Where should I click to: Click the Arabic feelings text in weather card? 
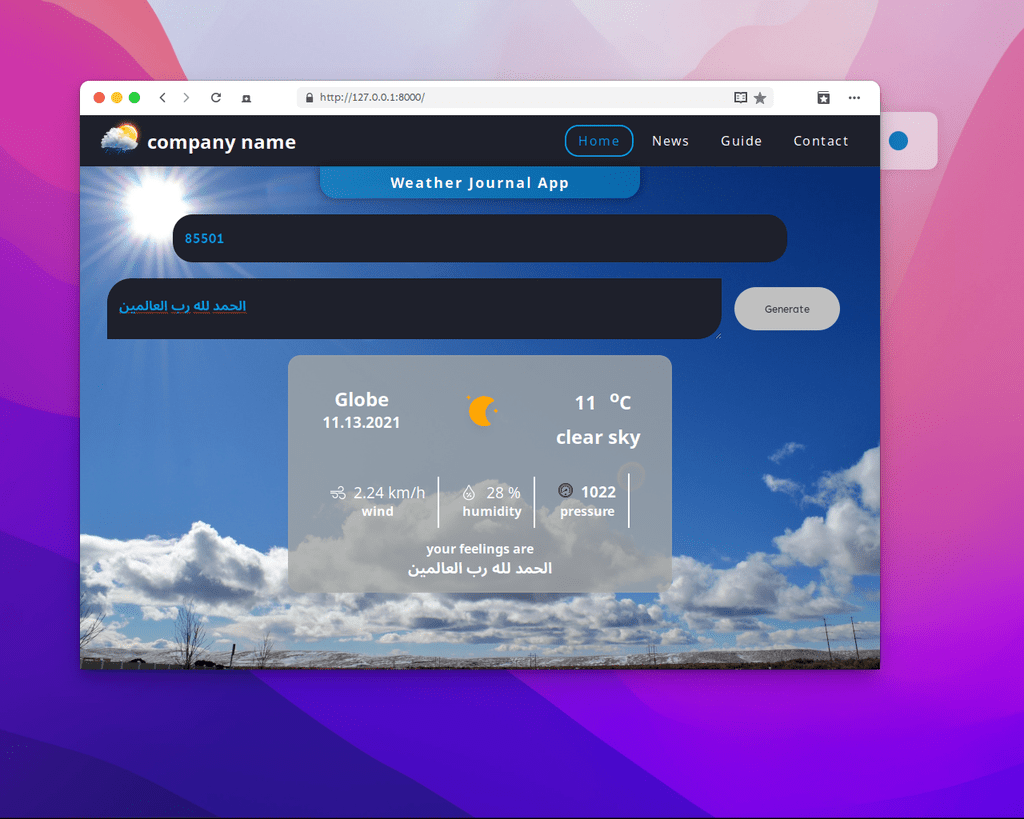pyautogui.click(x=480, y=569)
